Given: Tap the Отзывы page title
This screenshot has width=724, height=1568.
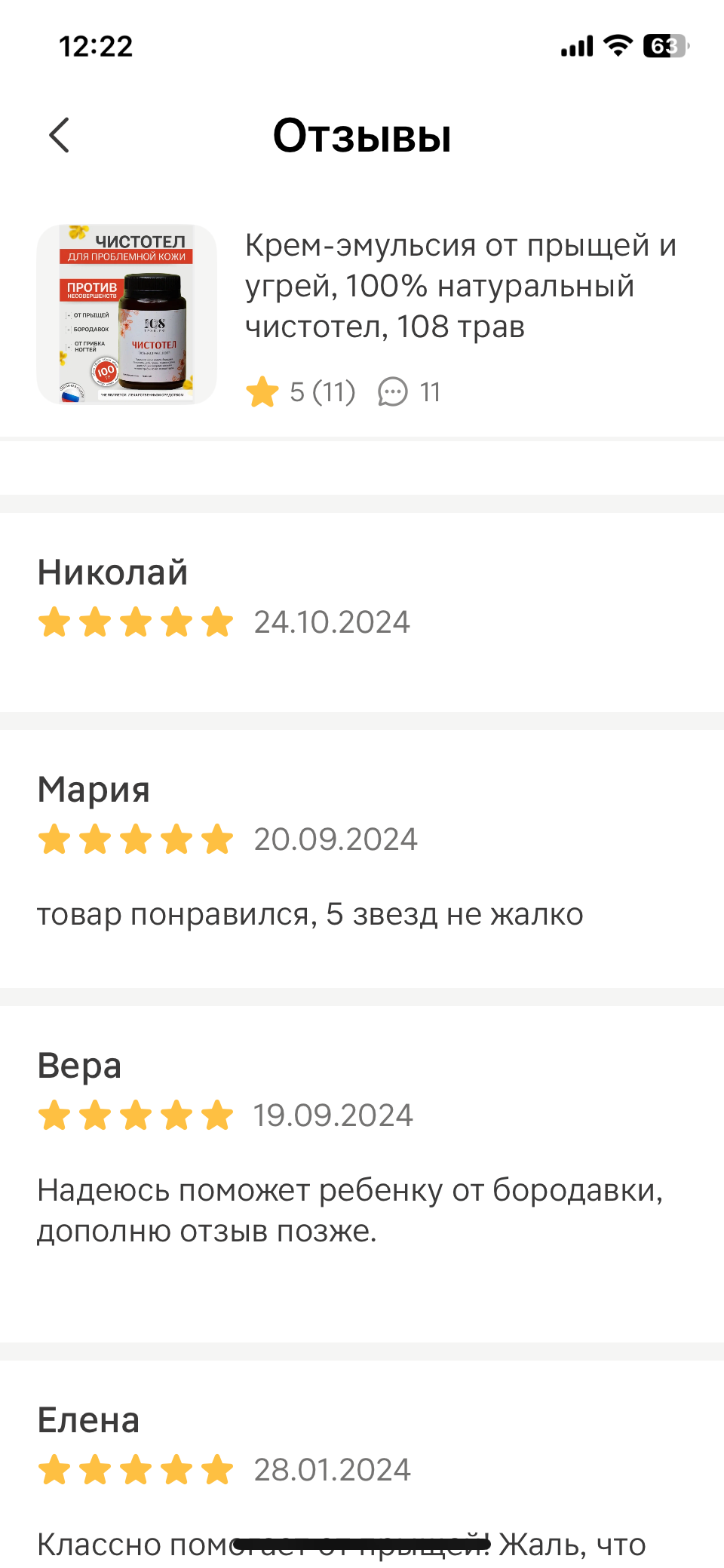Looking at the screenshot, I should click(x=362, y=136).
